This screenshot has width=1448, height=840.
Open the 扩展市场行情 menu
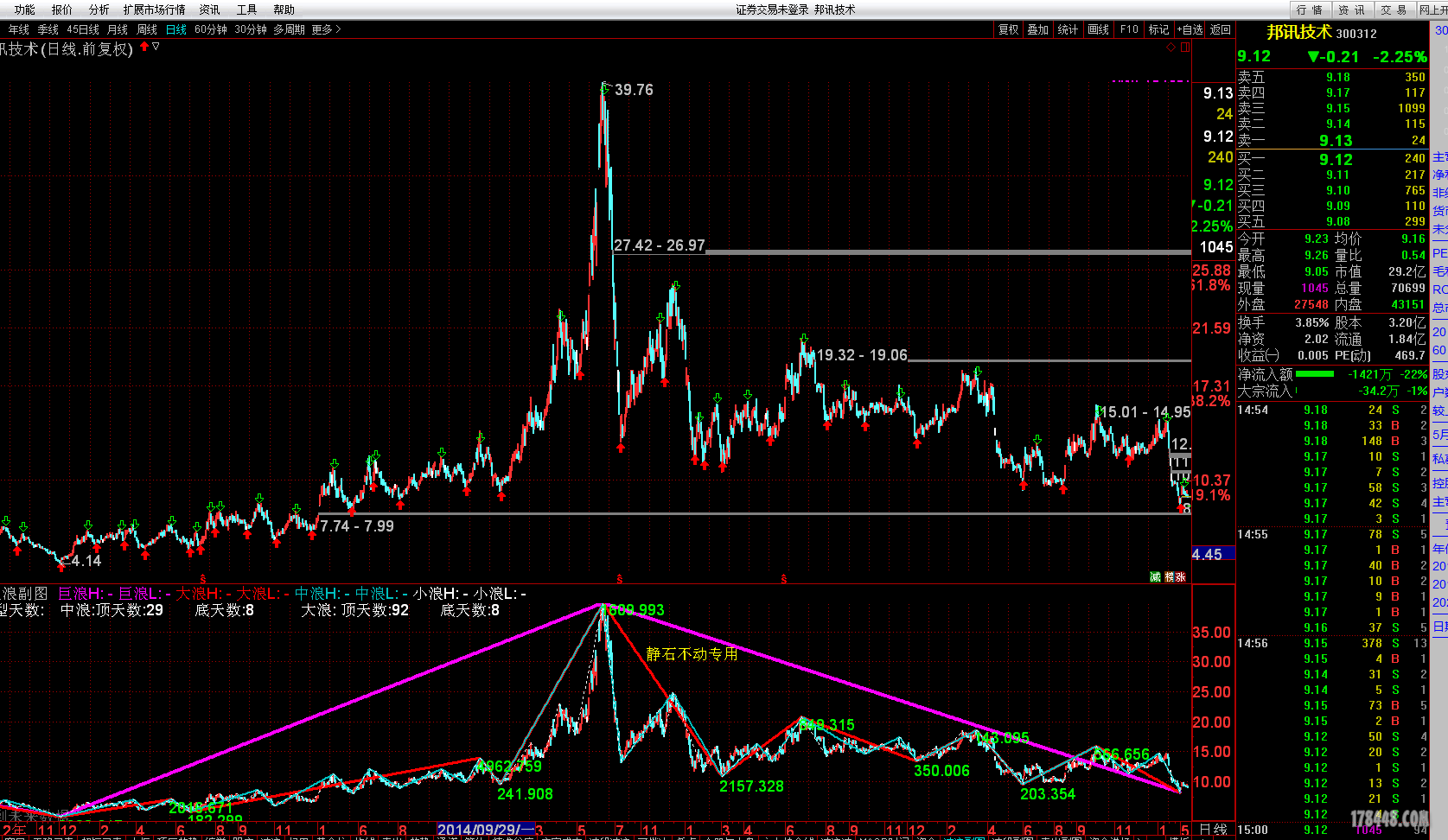154,10
